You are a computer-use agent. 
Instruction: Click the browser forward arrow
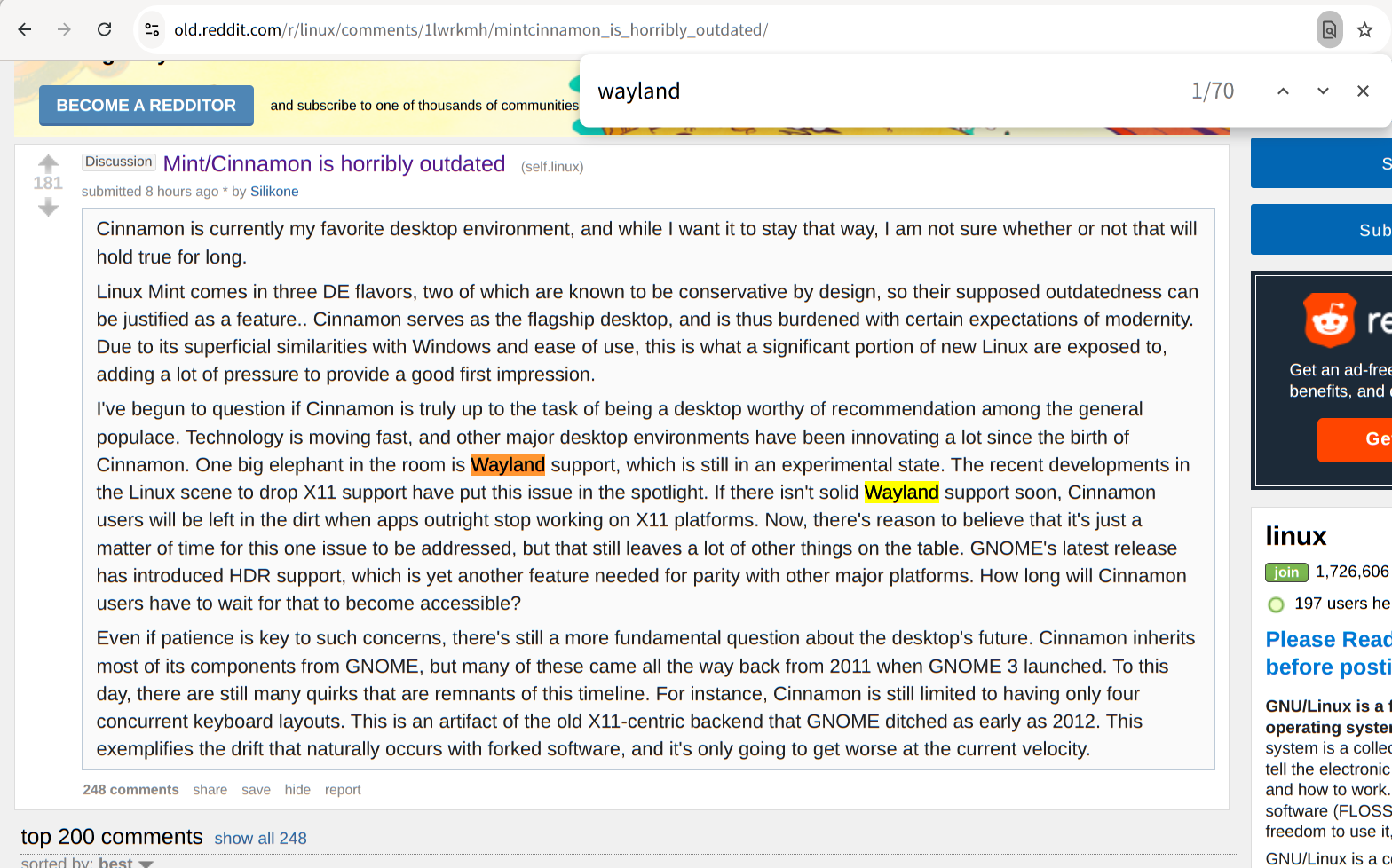point(64,29)
